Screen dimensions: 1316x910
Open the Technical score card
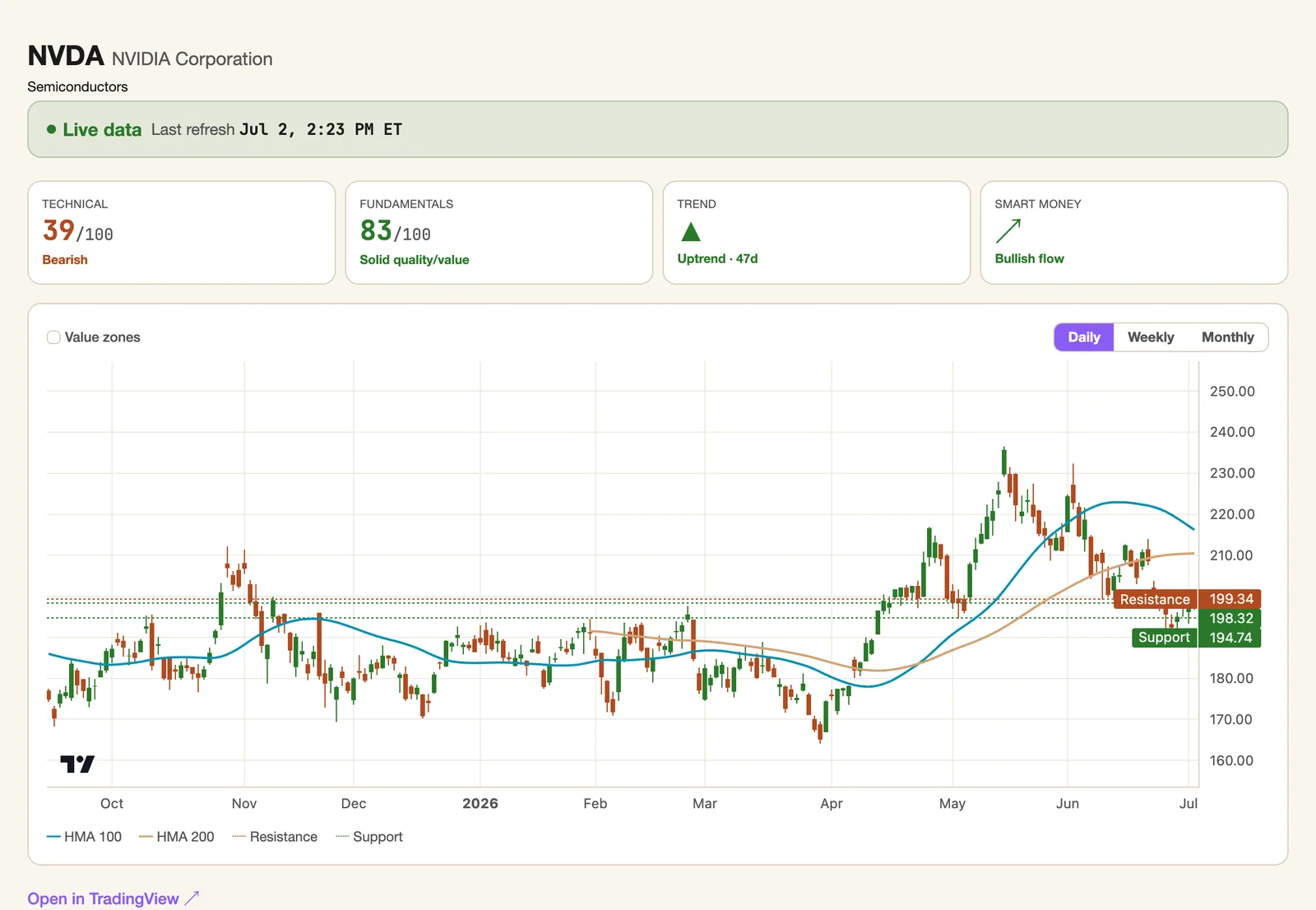pyautogui.click(x=182, y=233)
